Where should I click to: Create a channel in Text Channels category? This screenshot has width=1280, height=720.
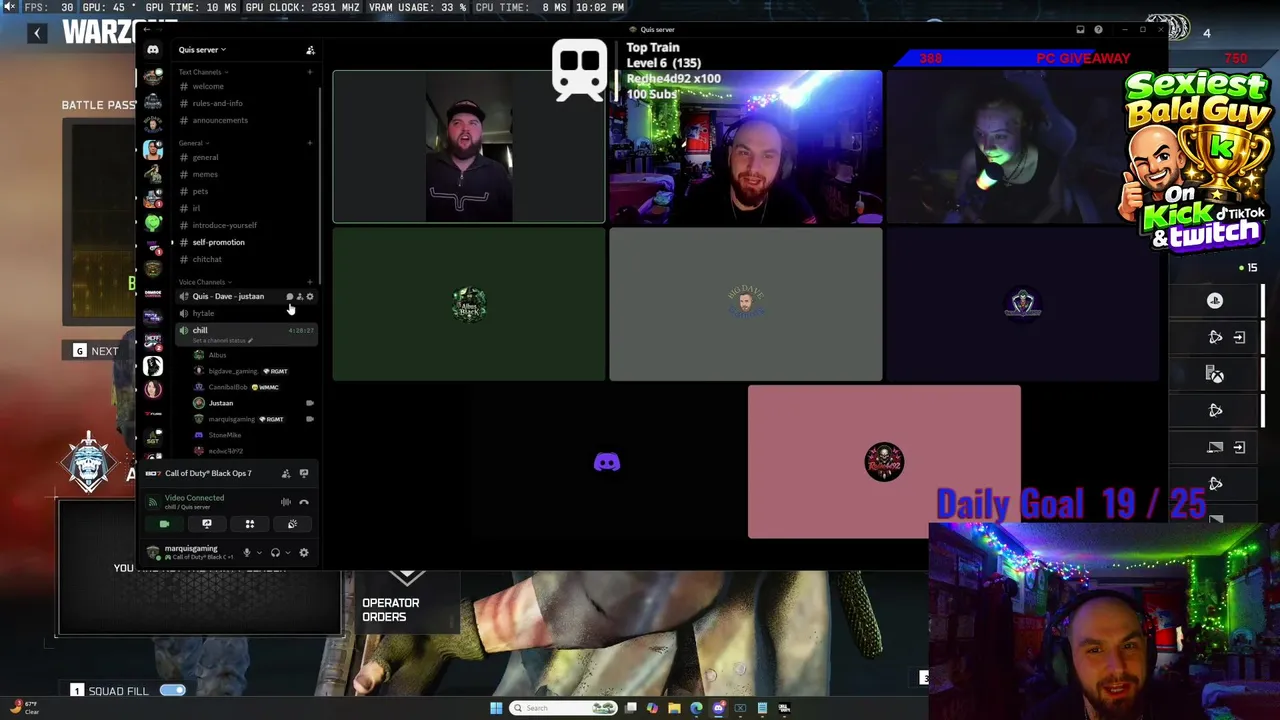tap(309, 72)
